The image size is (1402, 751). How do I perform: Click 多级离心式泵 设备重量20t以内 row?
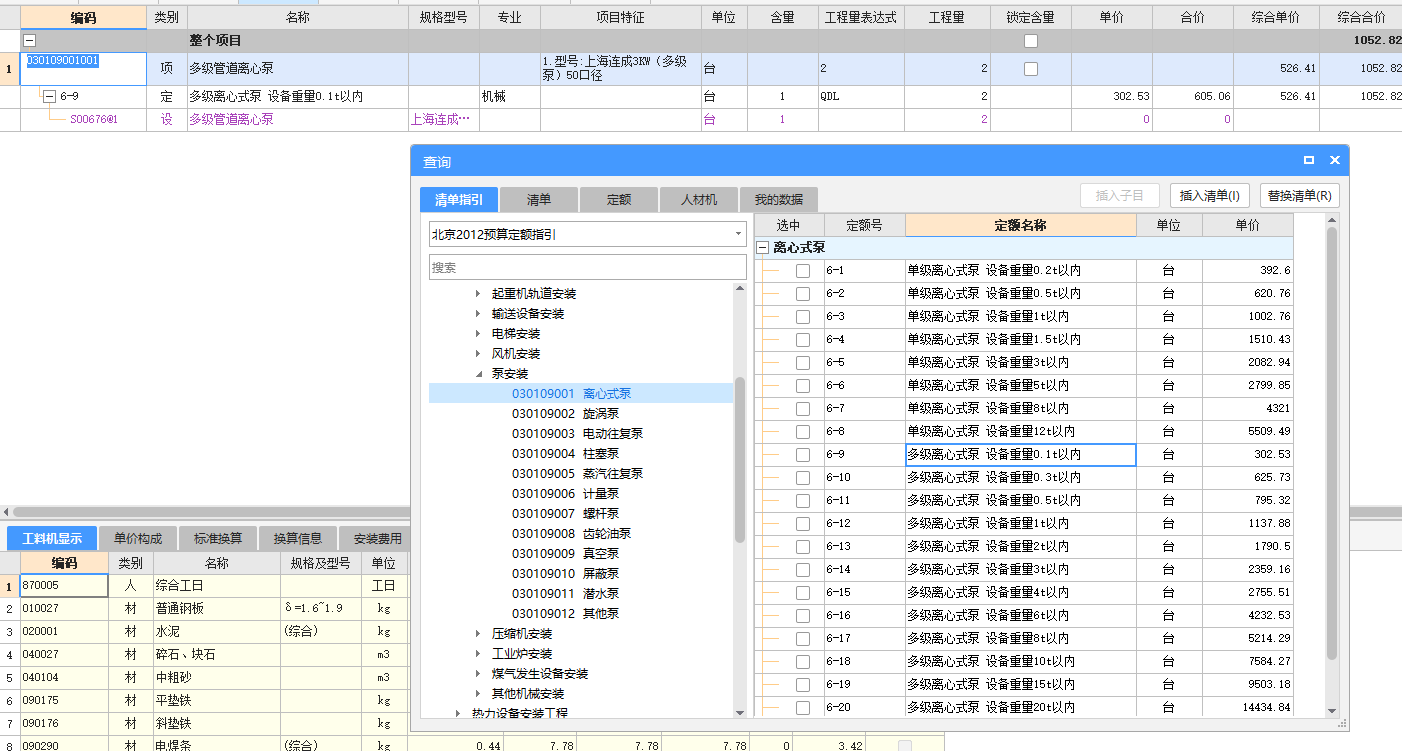point(1020,707)
